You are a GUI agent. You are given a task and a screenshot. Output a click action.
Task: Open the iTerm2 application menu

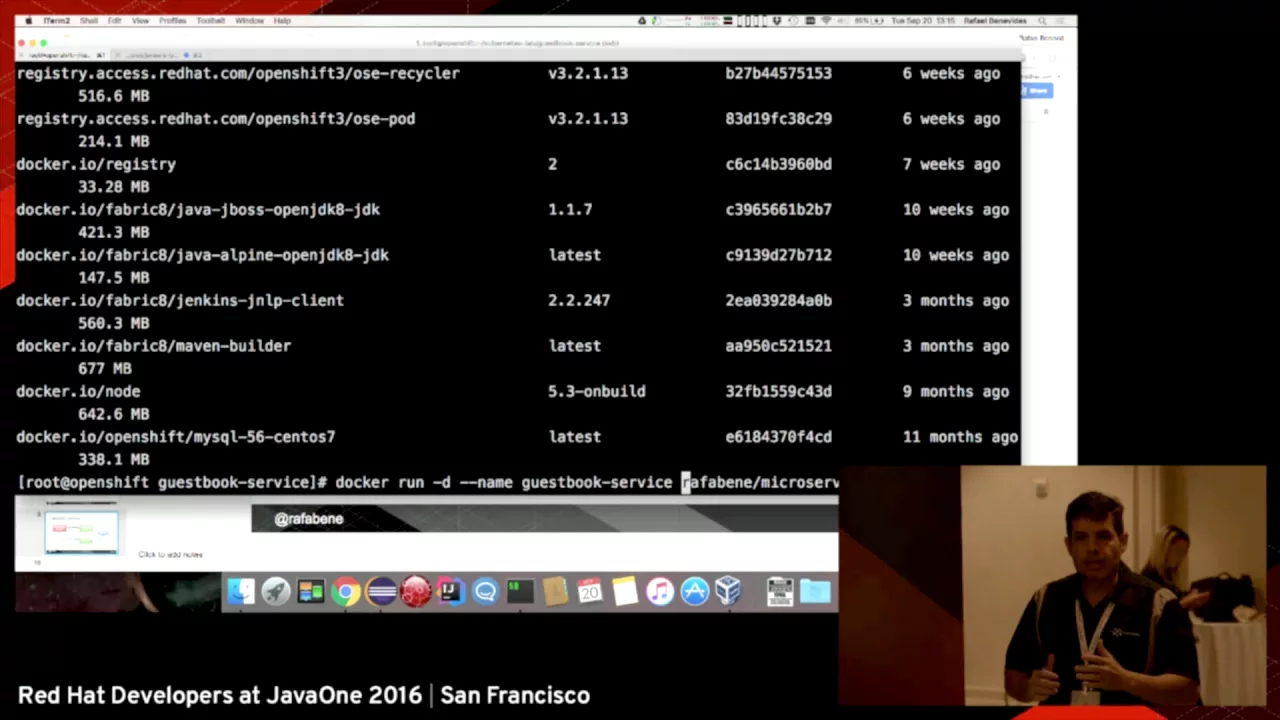[56, 20]
